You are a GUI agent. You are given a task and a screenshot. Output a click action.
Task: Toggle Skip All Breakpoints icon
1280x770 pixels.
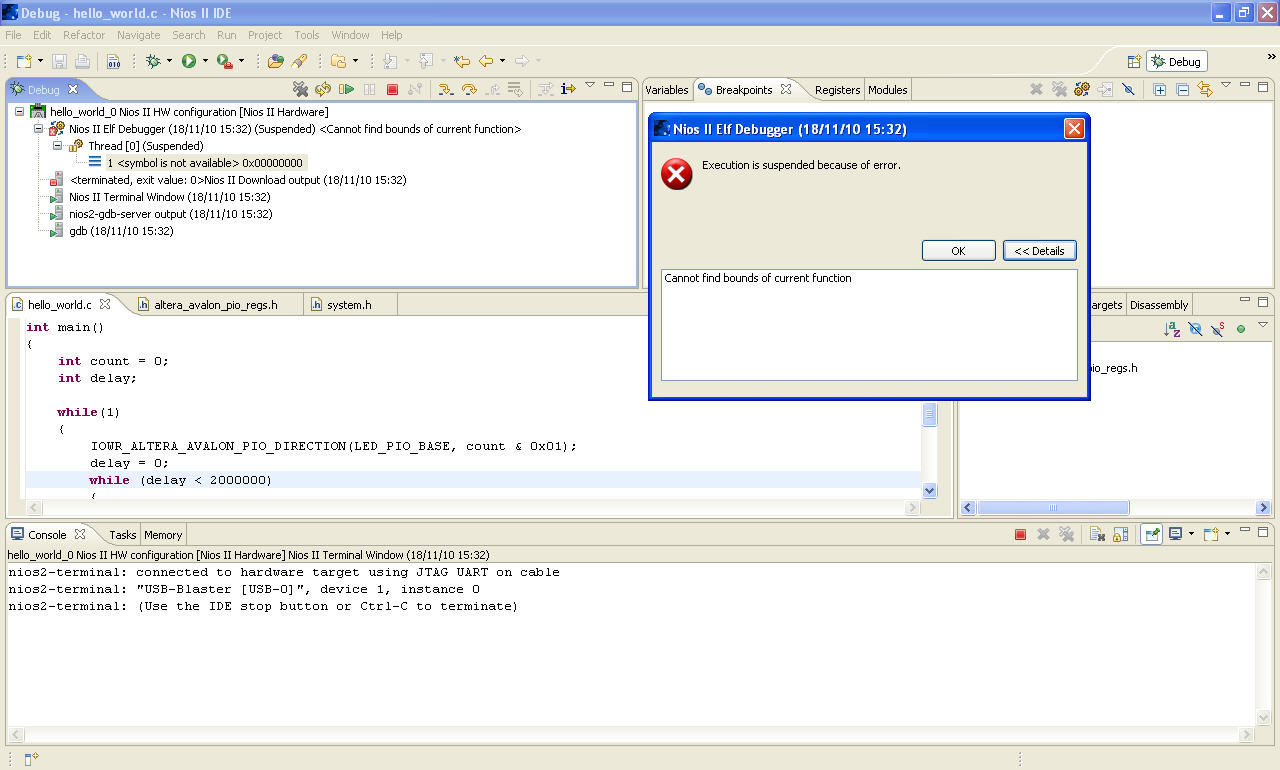1128,89
